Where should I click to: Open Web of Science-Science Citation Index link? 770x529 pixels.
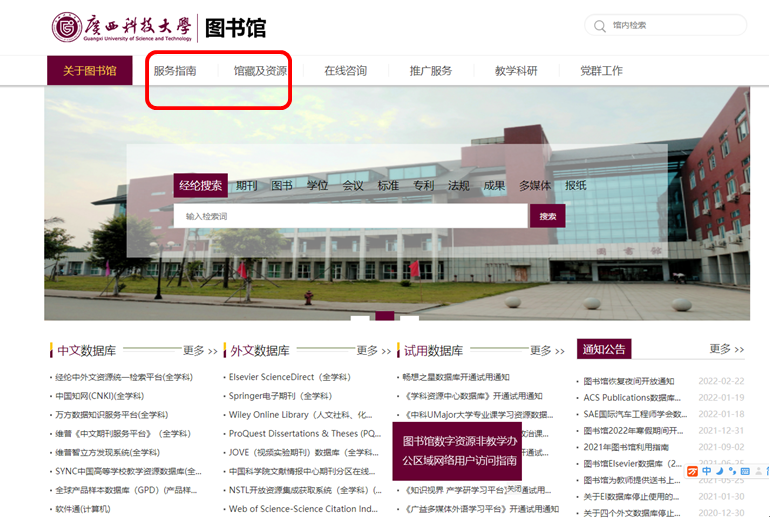[303, 509]
